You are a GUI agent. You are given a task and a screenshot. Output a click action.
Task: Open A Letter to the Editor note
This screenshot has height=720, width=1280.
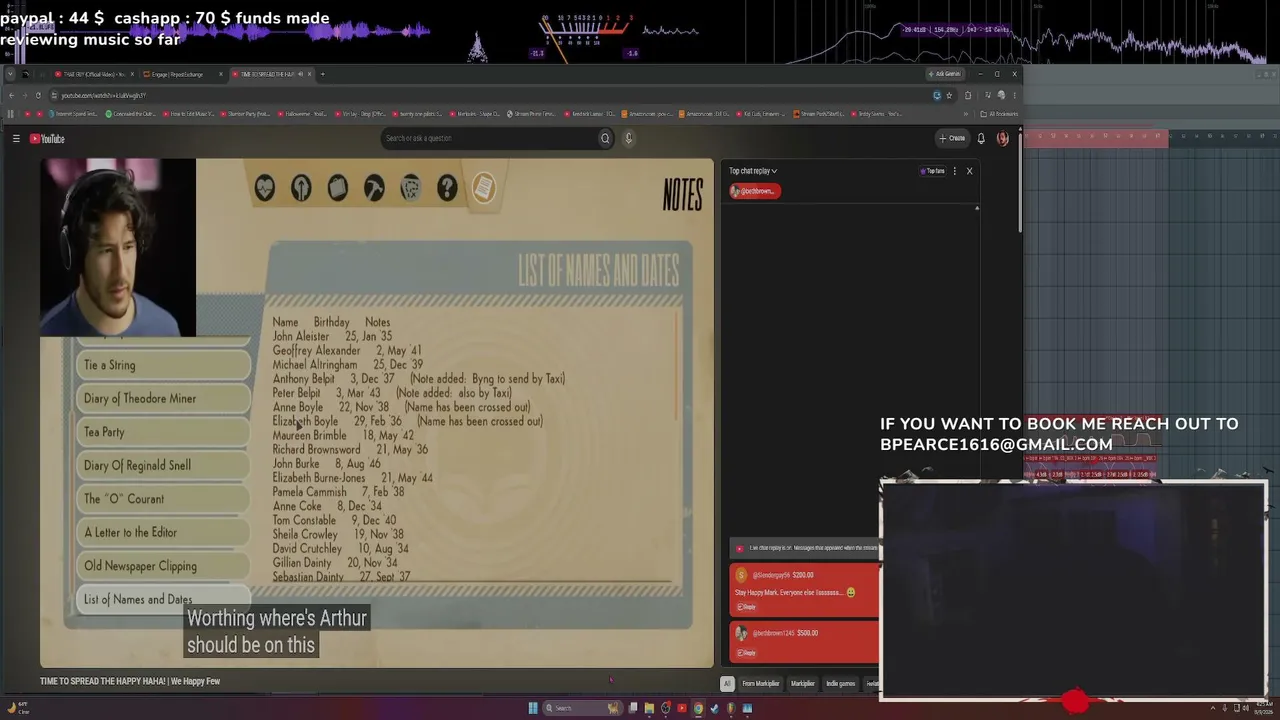tap(163, 532)
